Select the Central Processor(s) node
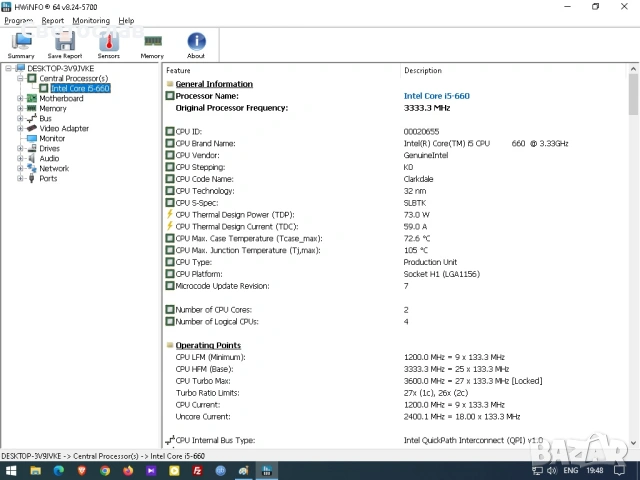640x480 pixels. click(73, 78)
